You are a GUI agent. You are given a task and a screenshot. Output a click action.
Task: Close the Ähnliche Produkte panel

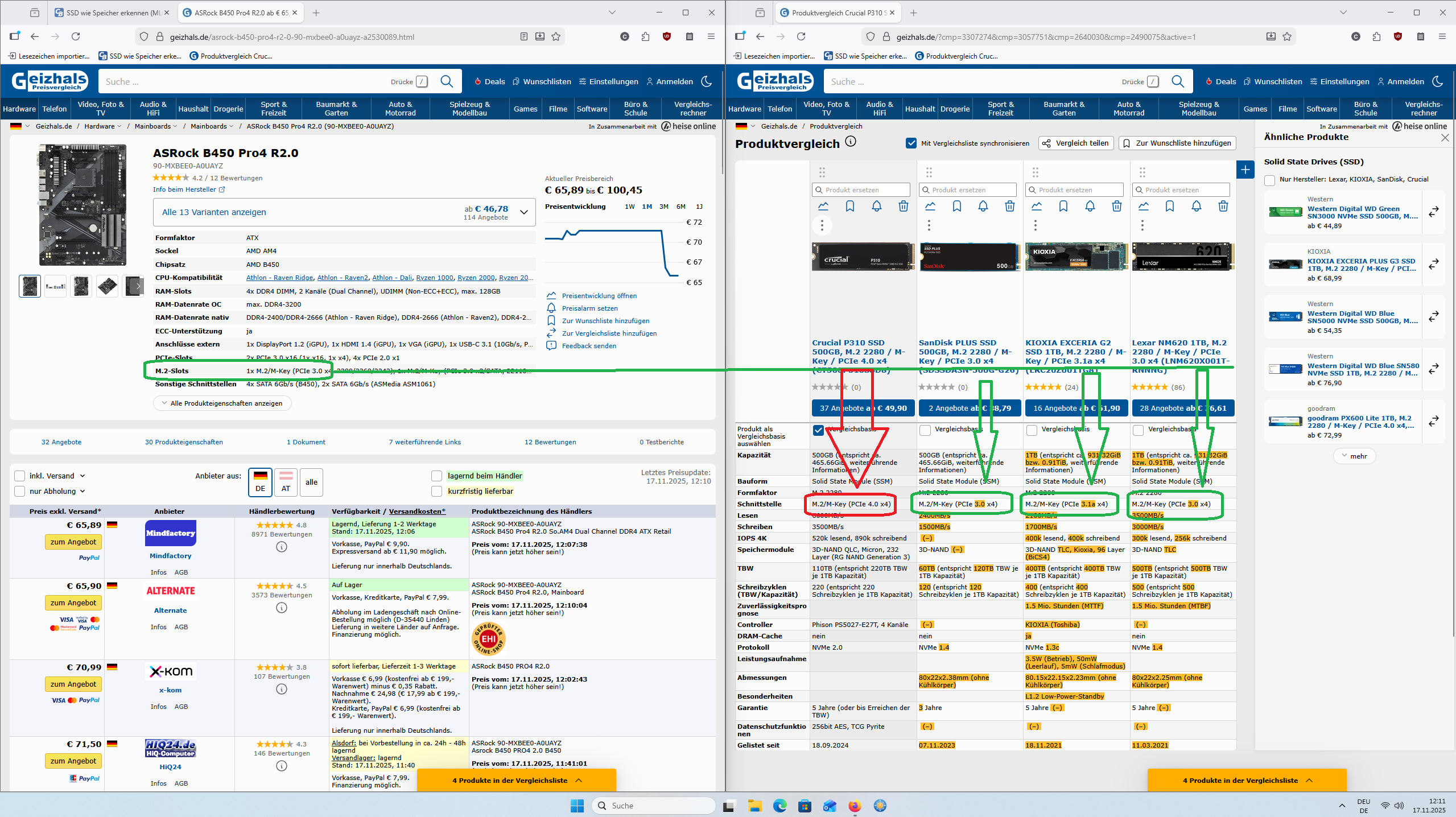[x=1445, y=138]
